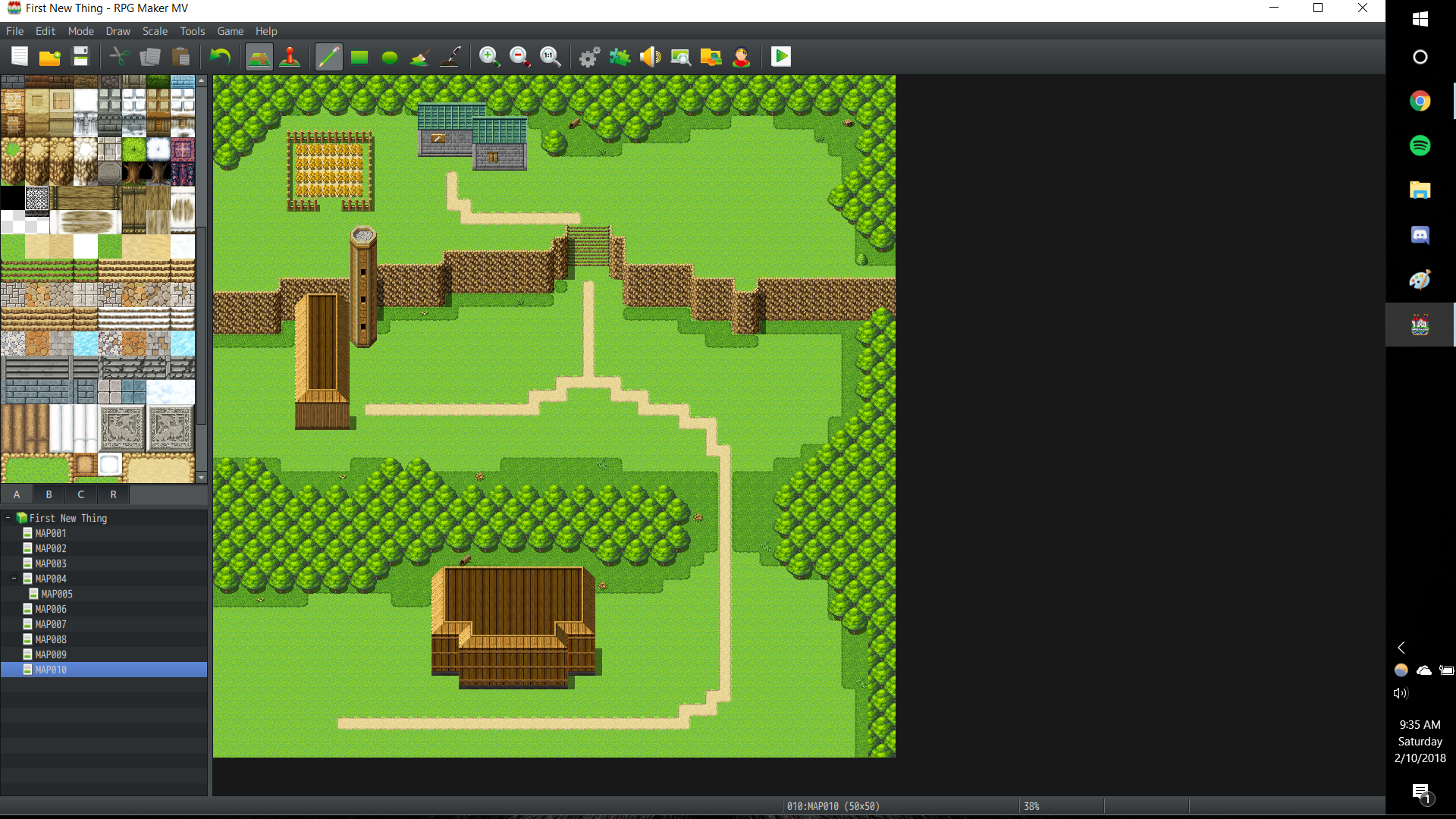Select the Rectangle drawing tool
This screenshot has height=819, width=1456.
pos(359,57)
